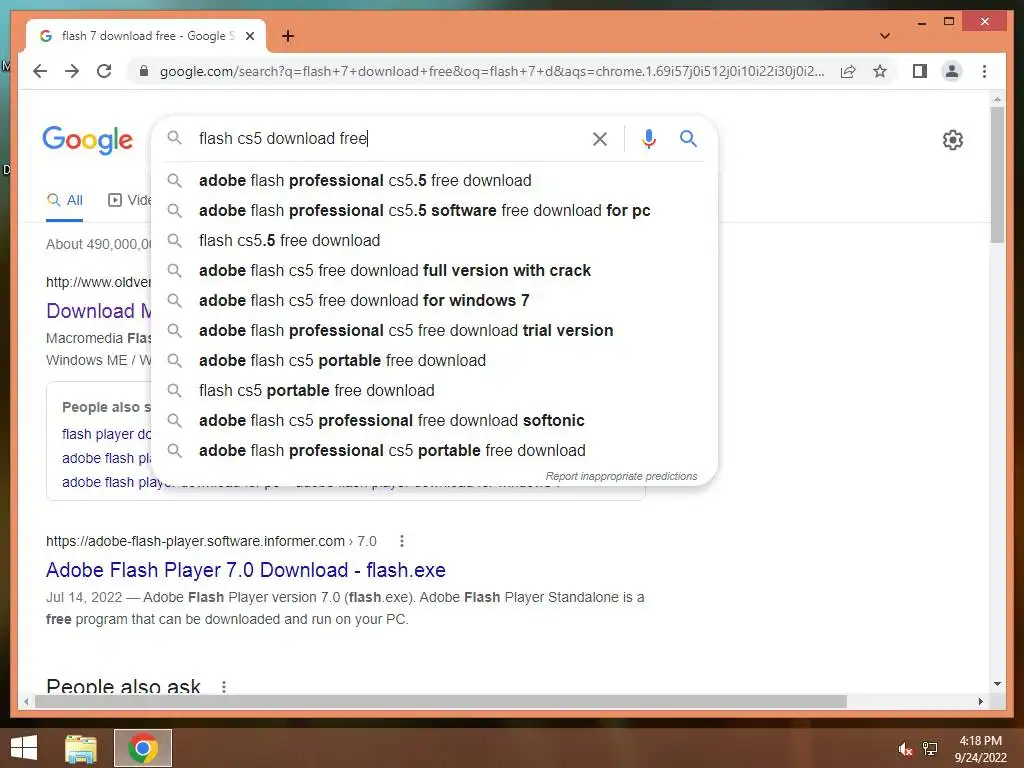Click the scroll-down arrow on vertical scrollbar
The width and height of the screenshot is (1024, 768).
point(997,684)
